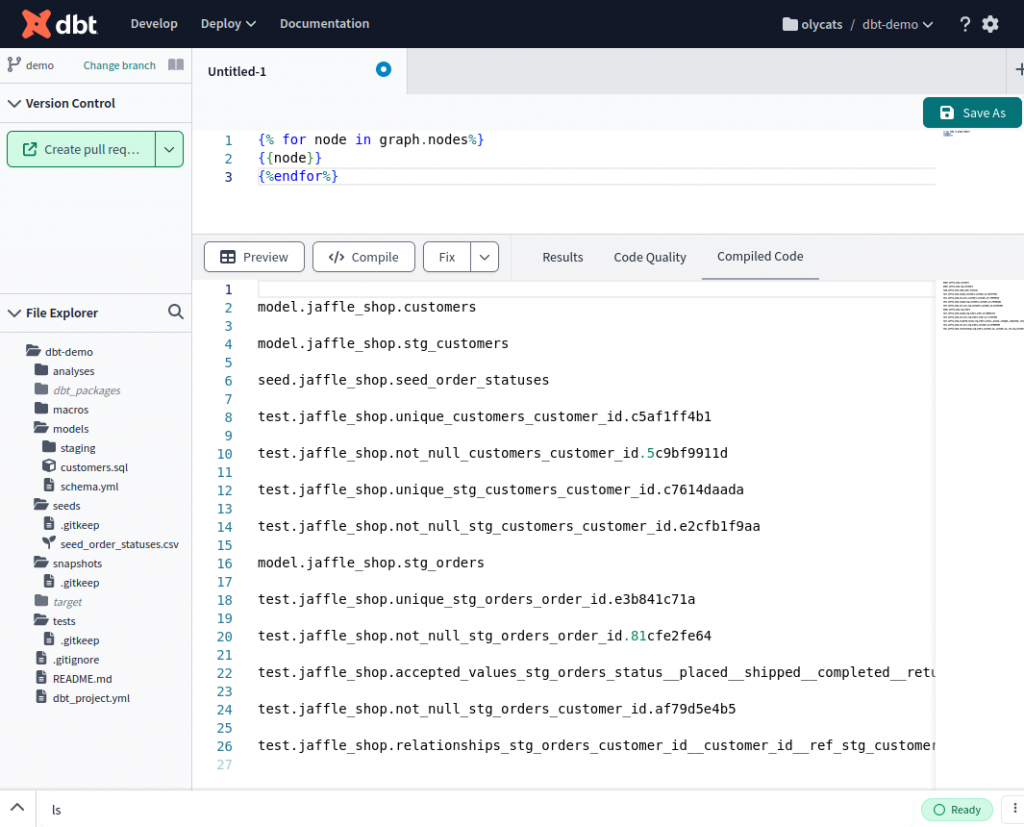1024x827 pixels.
Task: Search files with File Explorer magnifier icon
Action: (x=175, y=312)
